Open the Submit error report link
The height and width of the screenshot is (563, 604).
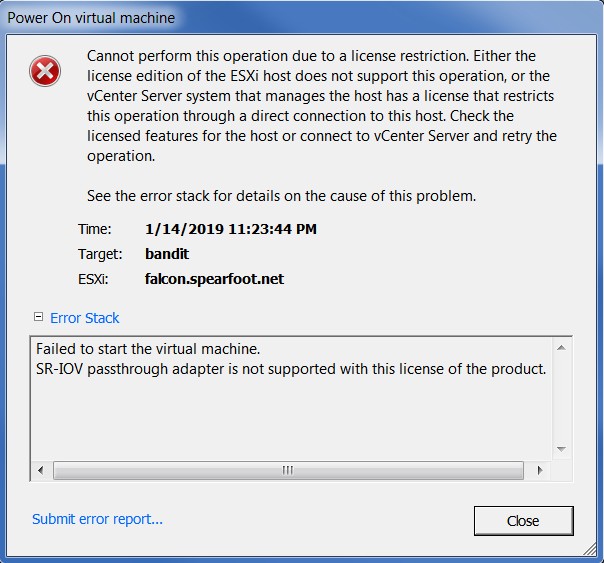coord(97,519)
